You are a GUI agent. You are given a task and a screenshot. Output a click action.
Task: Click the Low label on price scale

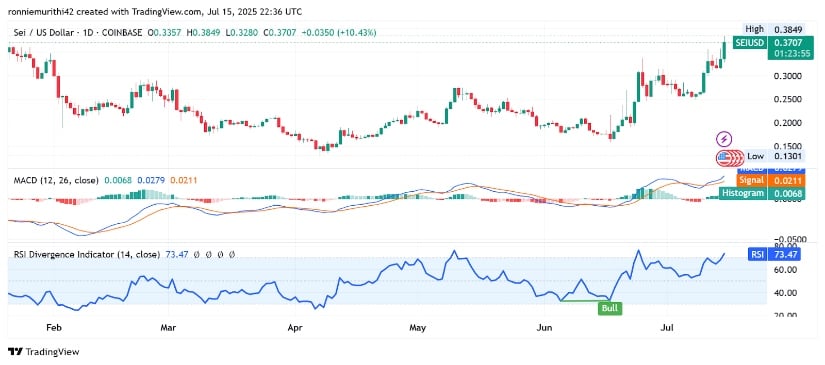pyautogui.click(x=755, y=156)
